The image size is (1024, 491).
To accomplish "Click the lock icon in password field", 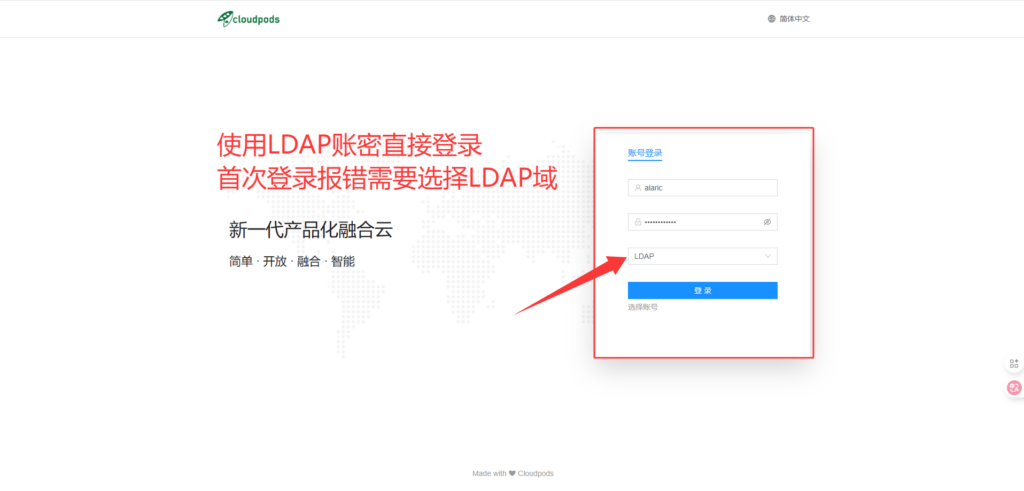I will [637, 222].
